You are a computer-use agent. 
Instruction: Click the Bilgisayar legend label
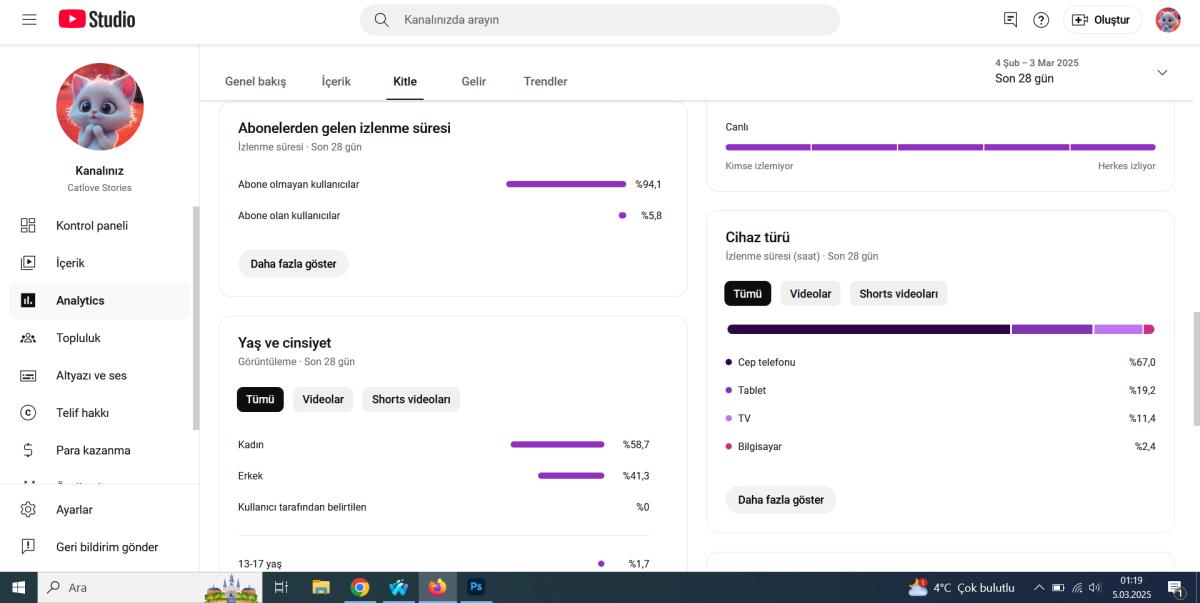[x=760, y=447]
